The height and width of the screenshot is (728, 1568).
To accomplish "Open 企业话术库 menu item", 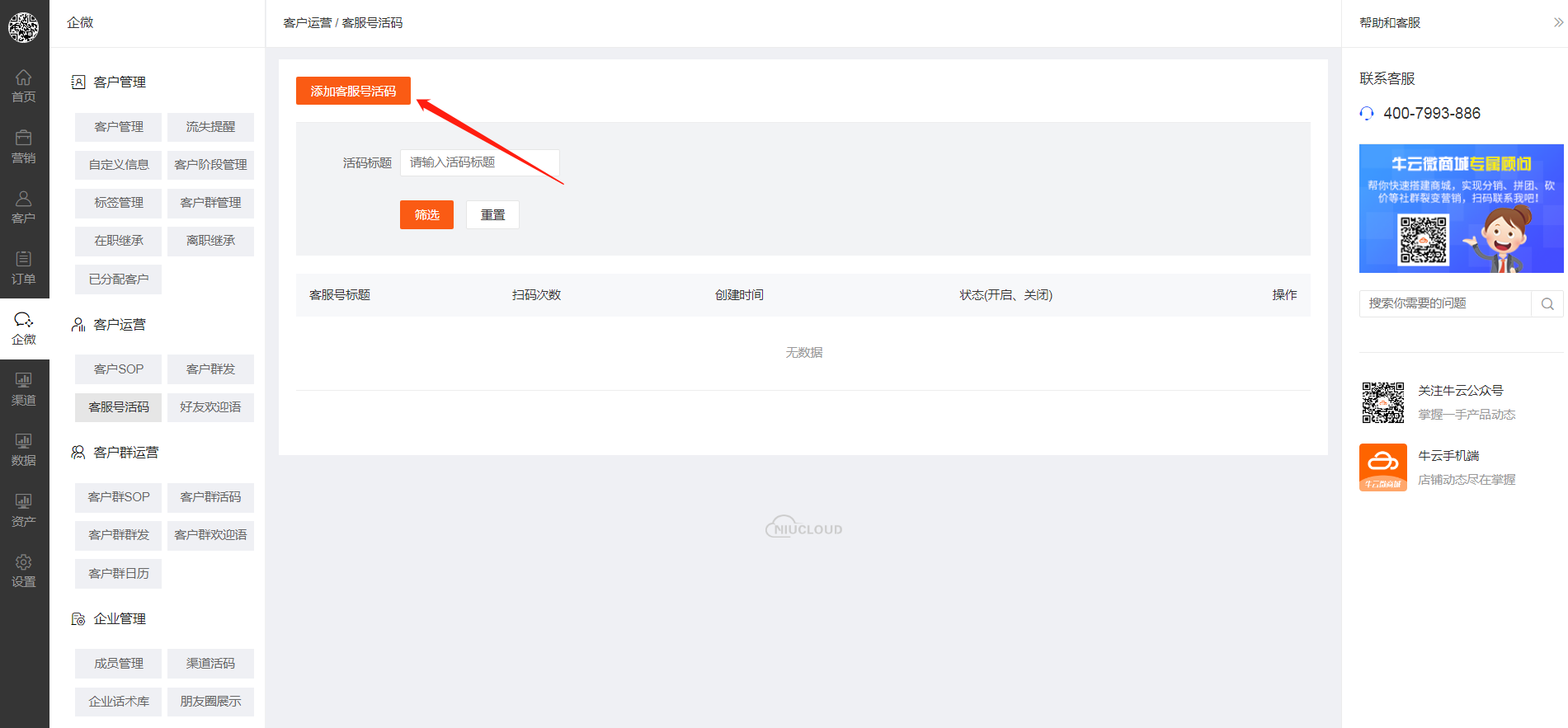I will (x=118, y=702).
